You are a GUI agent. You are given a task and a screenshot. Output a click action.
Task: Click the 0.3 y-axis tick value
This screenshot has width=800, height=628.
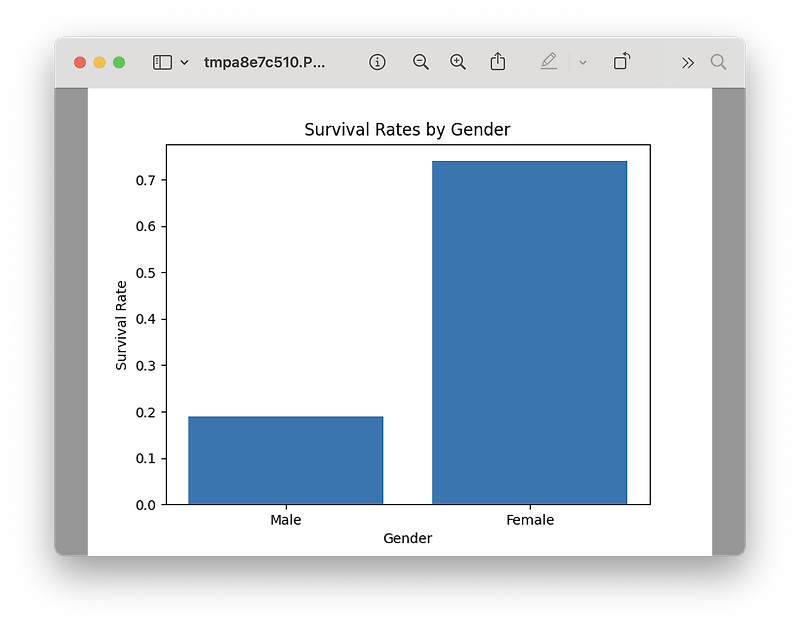point(145,366)
